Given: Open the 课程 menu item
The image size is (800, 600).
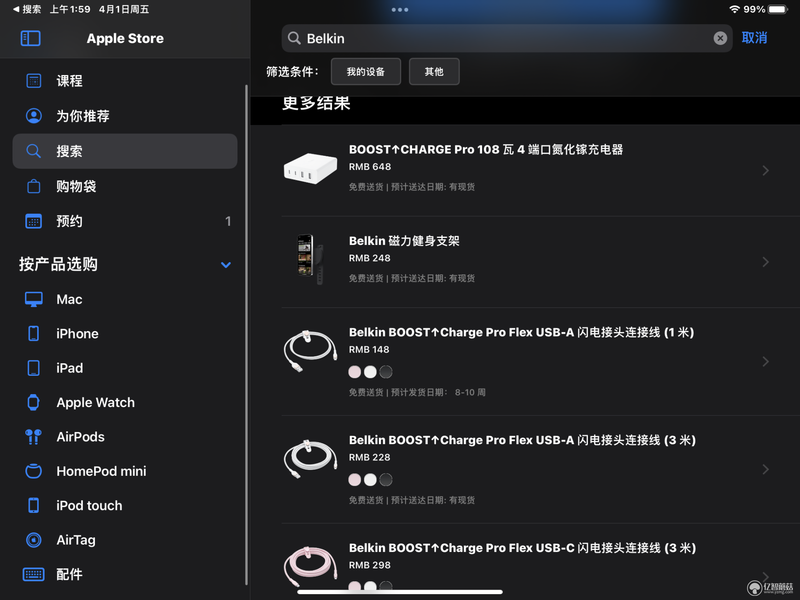Looking at the screenshot, I should (124, 81).
